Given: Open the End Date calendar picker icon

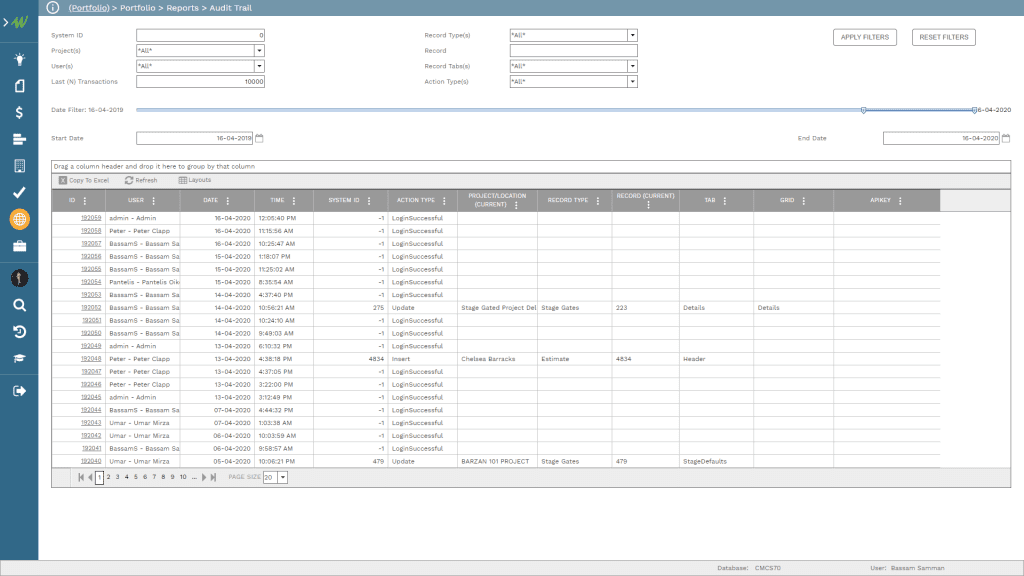Looking at the screenshot, I should pyautogui.click(x=1006, y=138).
